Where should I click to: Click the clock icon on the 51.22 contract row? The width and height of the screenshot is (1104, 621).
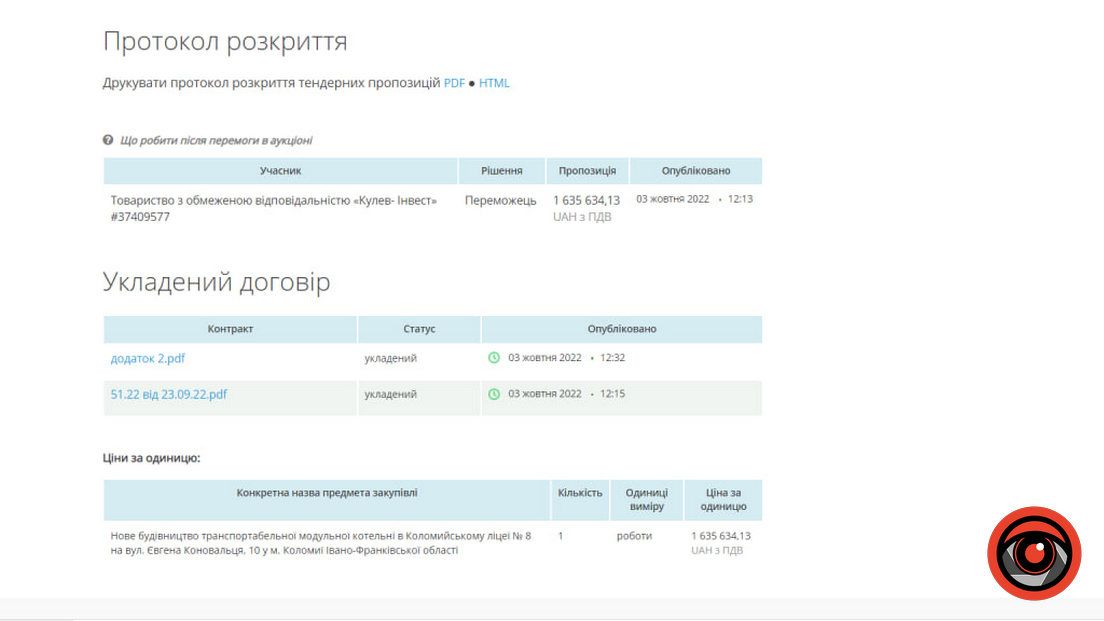pos(493,394)
